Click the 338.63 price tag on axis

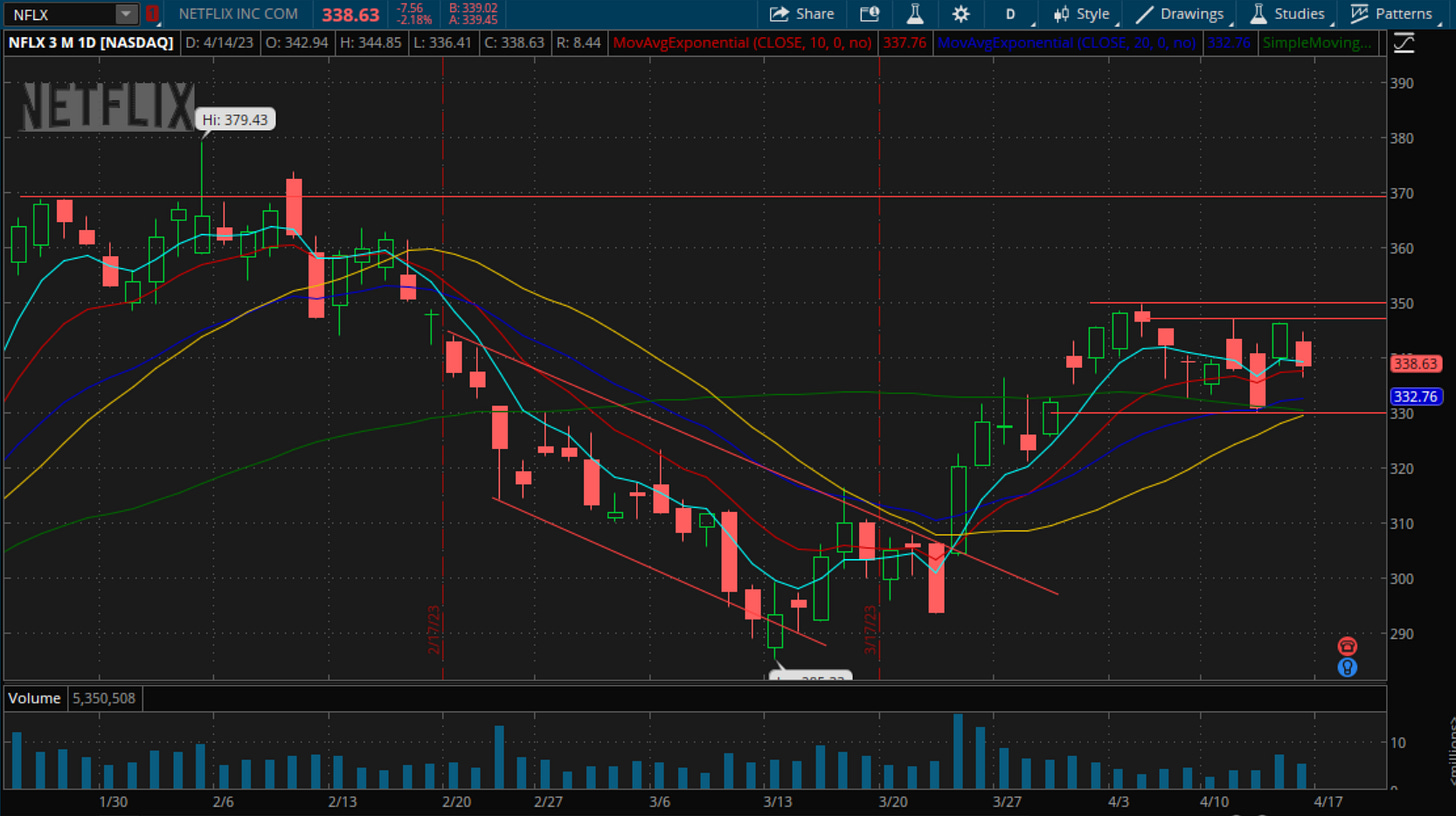point(1414,364)
